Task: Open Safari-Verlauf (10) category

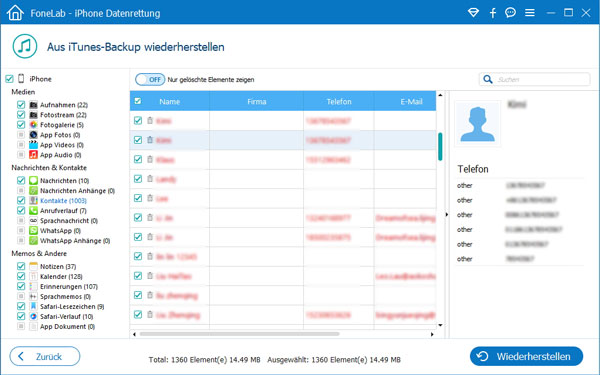Action: [x=67, y=316]
